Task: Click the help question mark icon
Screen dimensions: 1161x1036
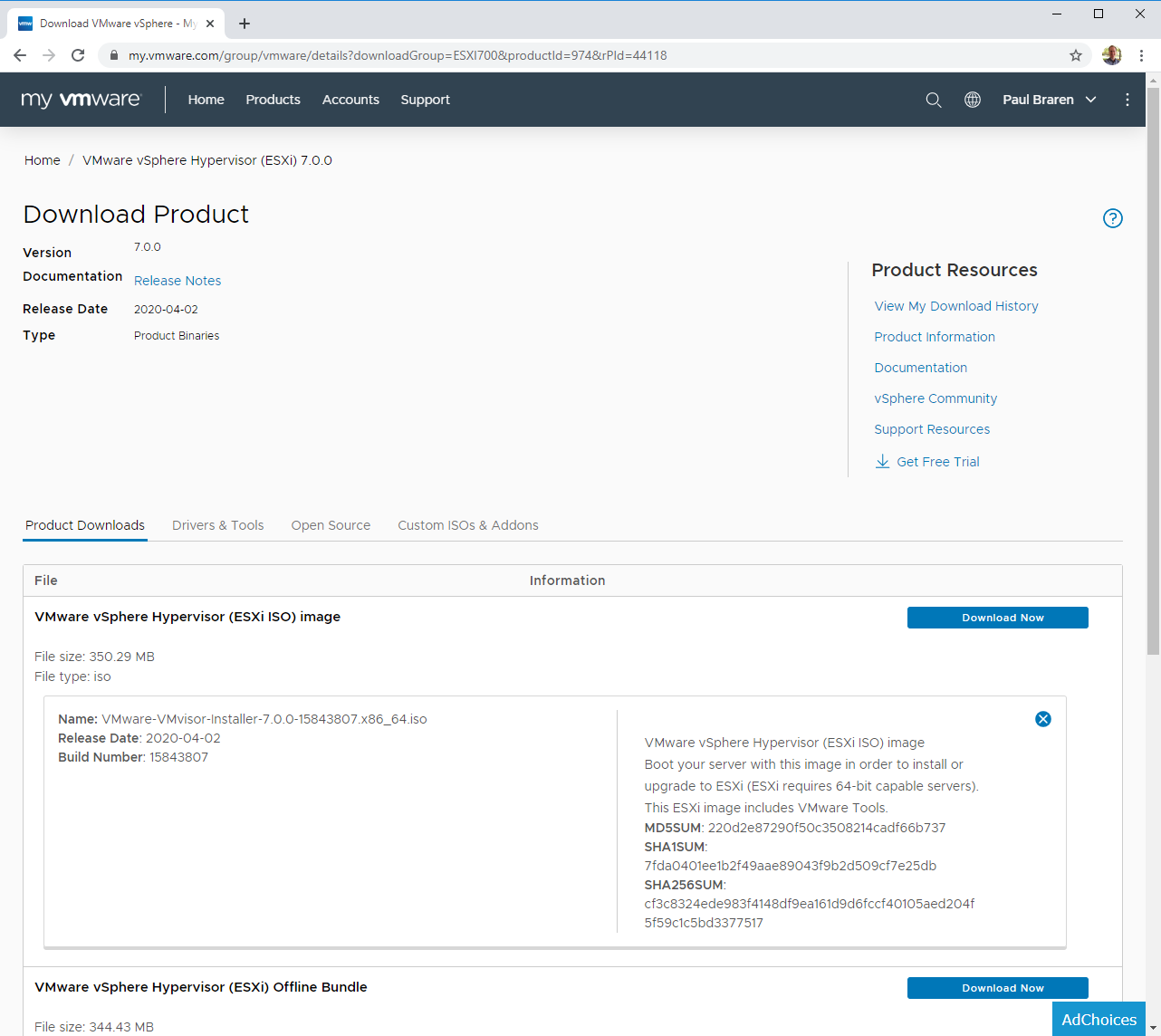Action: pos(1113,218)
